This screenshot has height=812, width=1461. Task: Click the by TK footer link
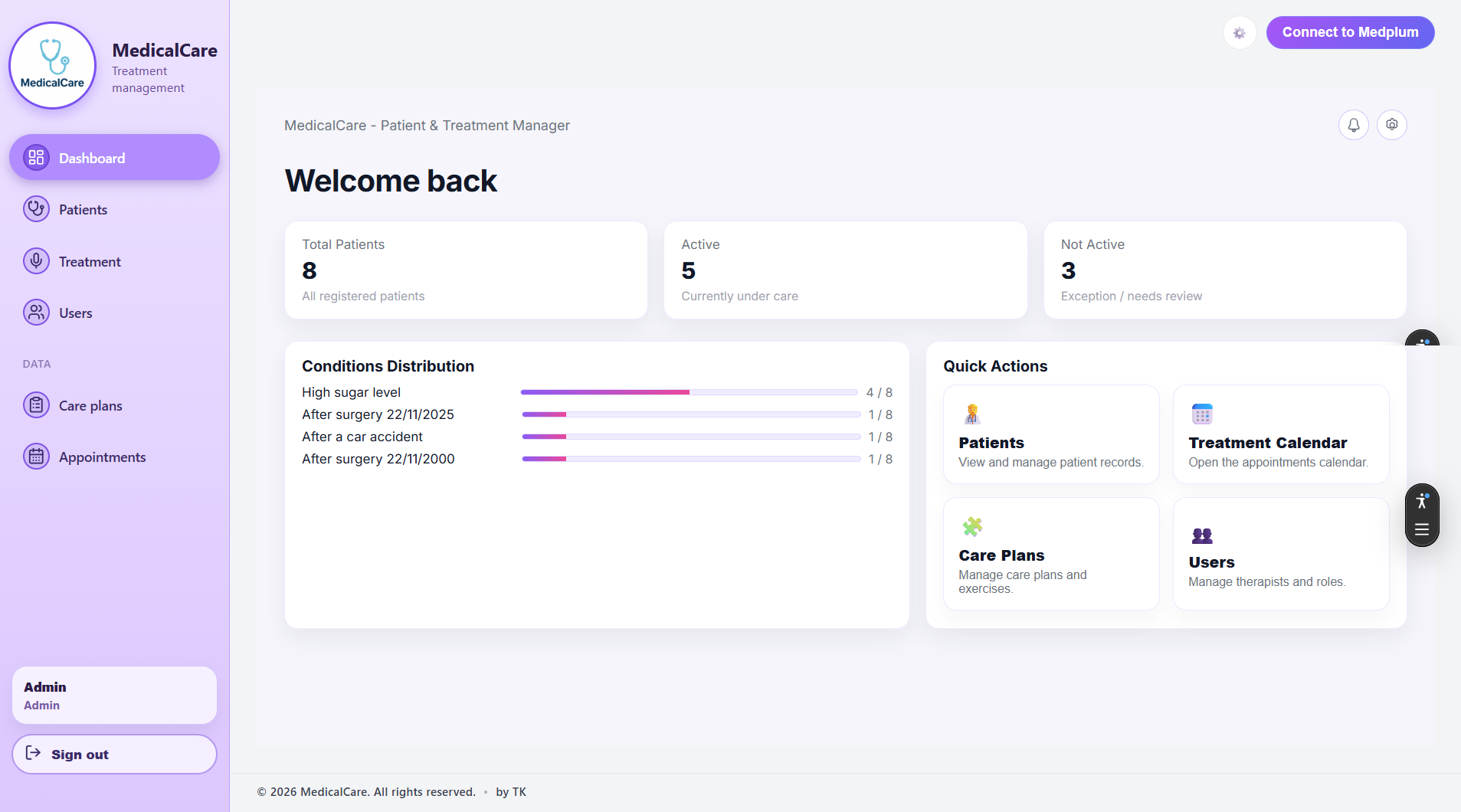(x=511, y=791)
